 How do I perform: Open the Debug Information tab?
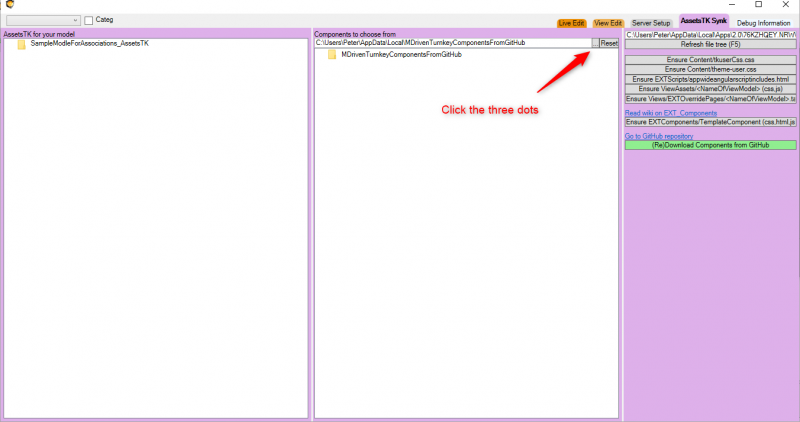(763, 23)
